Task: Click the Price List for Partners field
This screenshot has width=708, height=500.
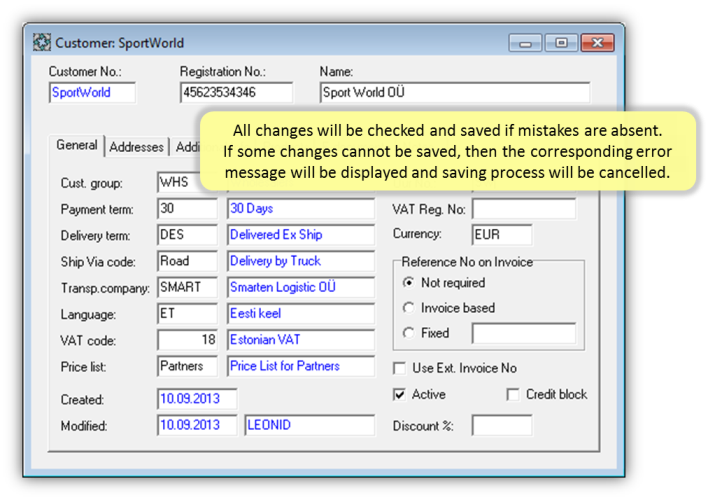Action: [x=301, y=366]
